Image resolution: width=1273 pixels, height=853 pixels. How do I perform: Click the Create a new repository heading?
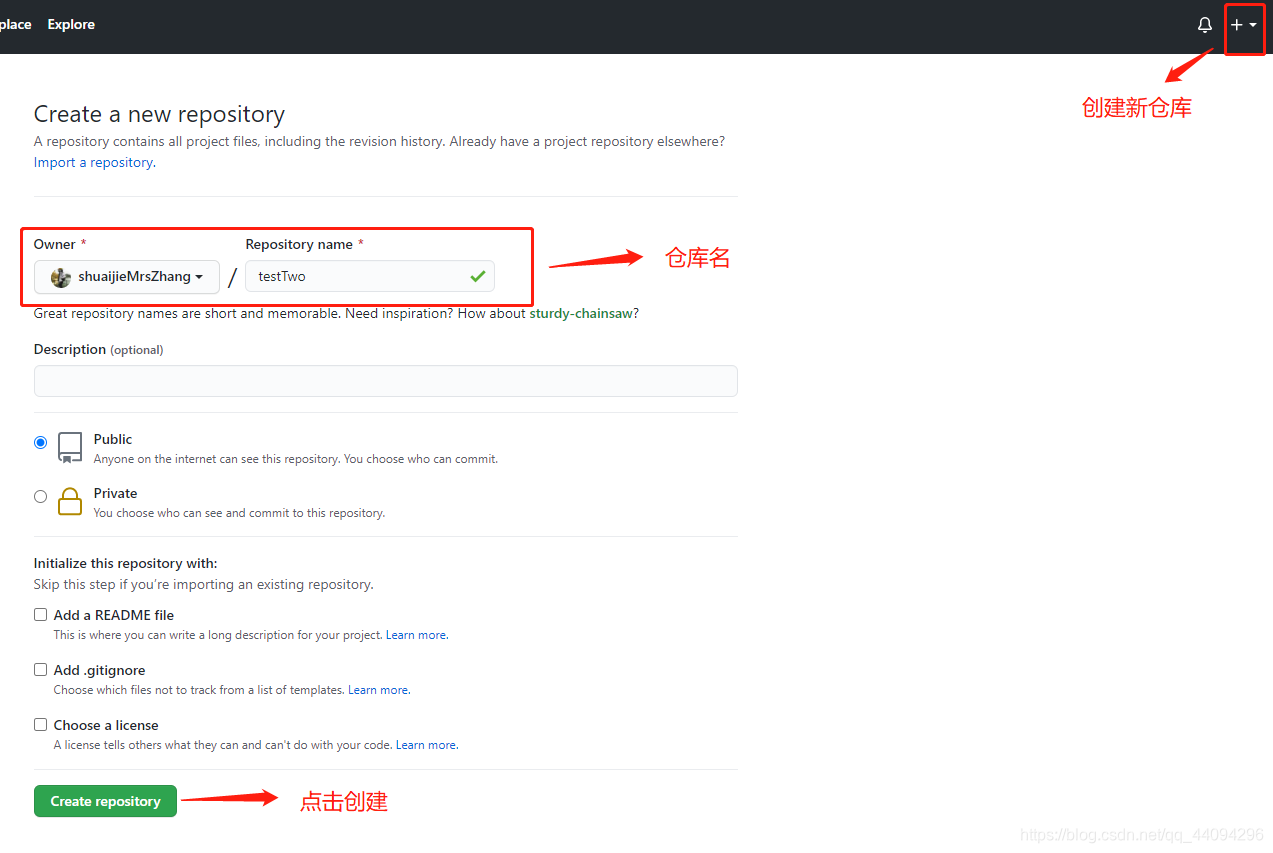159,114
